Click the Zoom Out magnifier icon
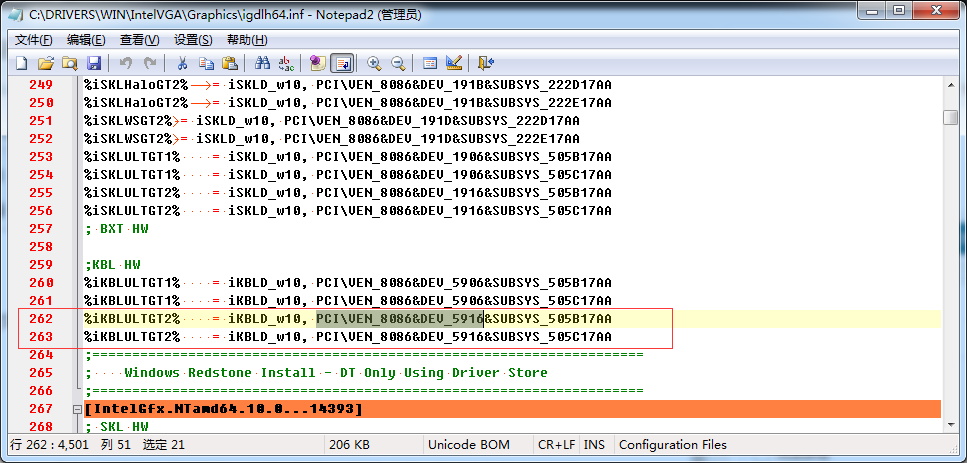The width and height of the screenshot is (967, 463). pos(397,63)
